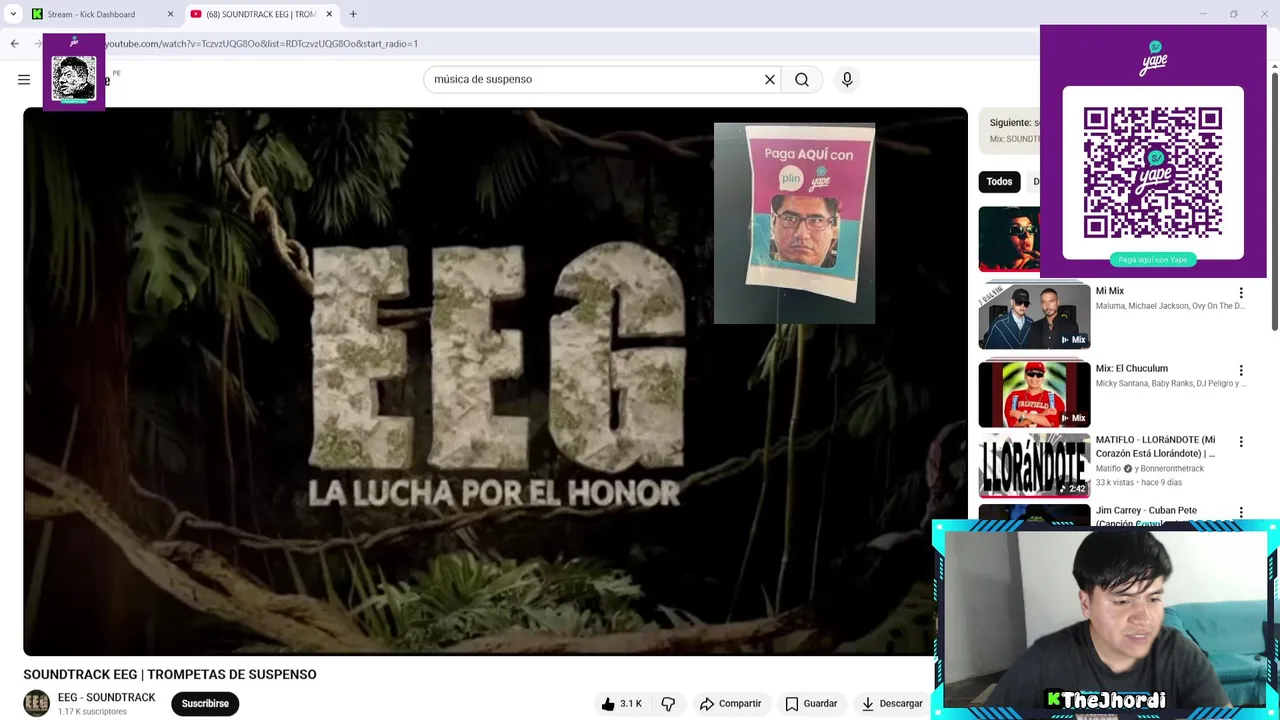The width and height of the screenshot is (1280, 720).
Task: Close the Stream - Kick Dashboard tab
Action: pyautogui.click(x=170, y=14)
